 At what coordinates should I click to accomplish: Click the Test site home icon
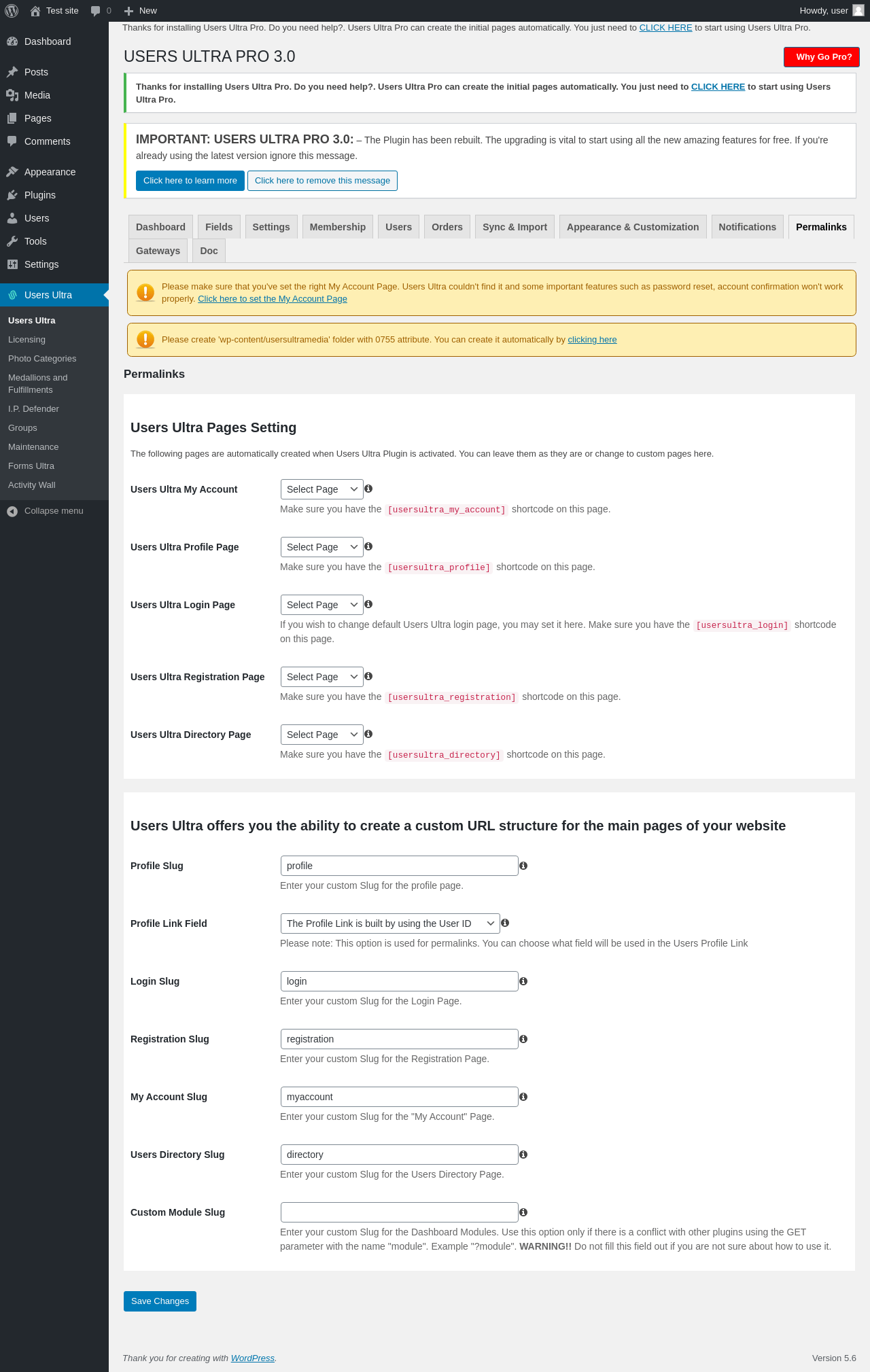click(35, 11)
